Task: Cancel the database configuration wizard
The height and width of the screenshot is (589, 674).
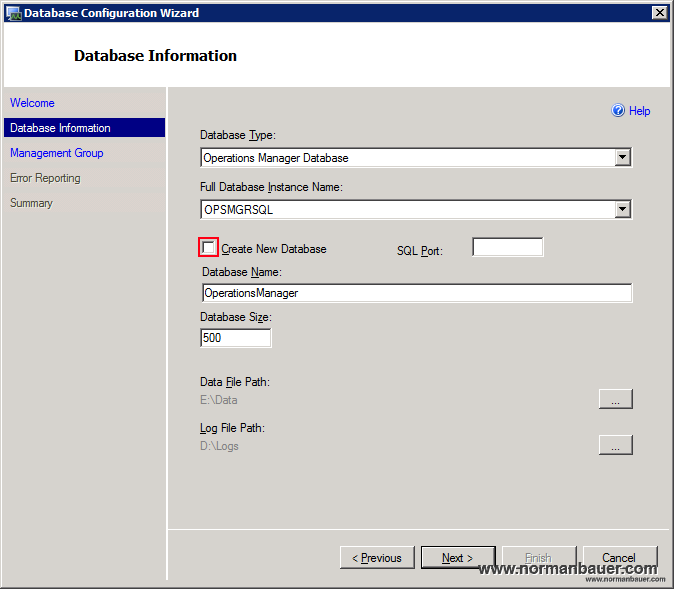Action: 618,558
